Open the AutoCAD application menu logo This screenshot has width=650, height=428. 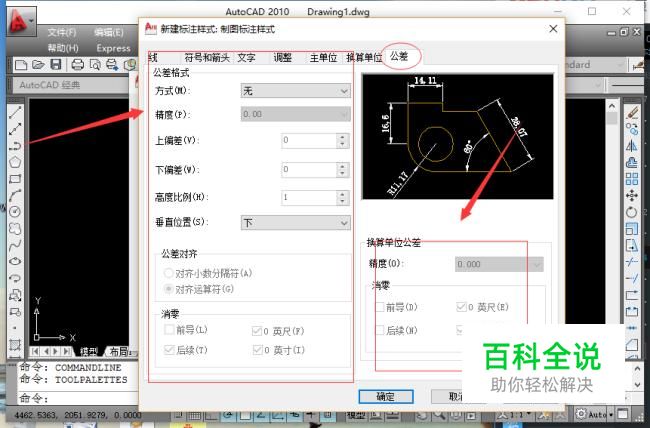(21, 20)
